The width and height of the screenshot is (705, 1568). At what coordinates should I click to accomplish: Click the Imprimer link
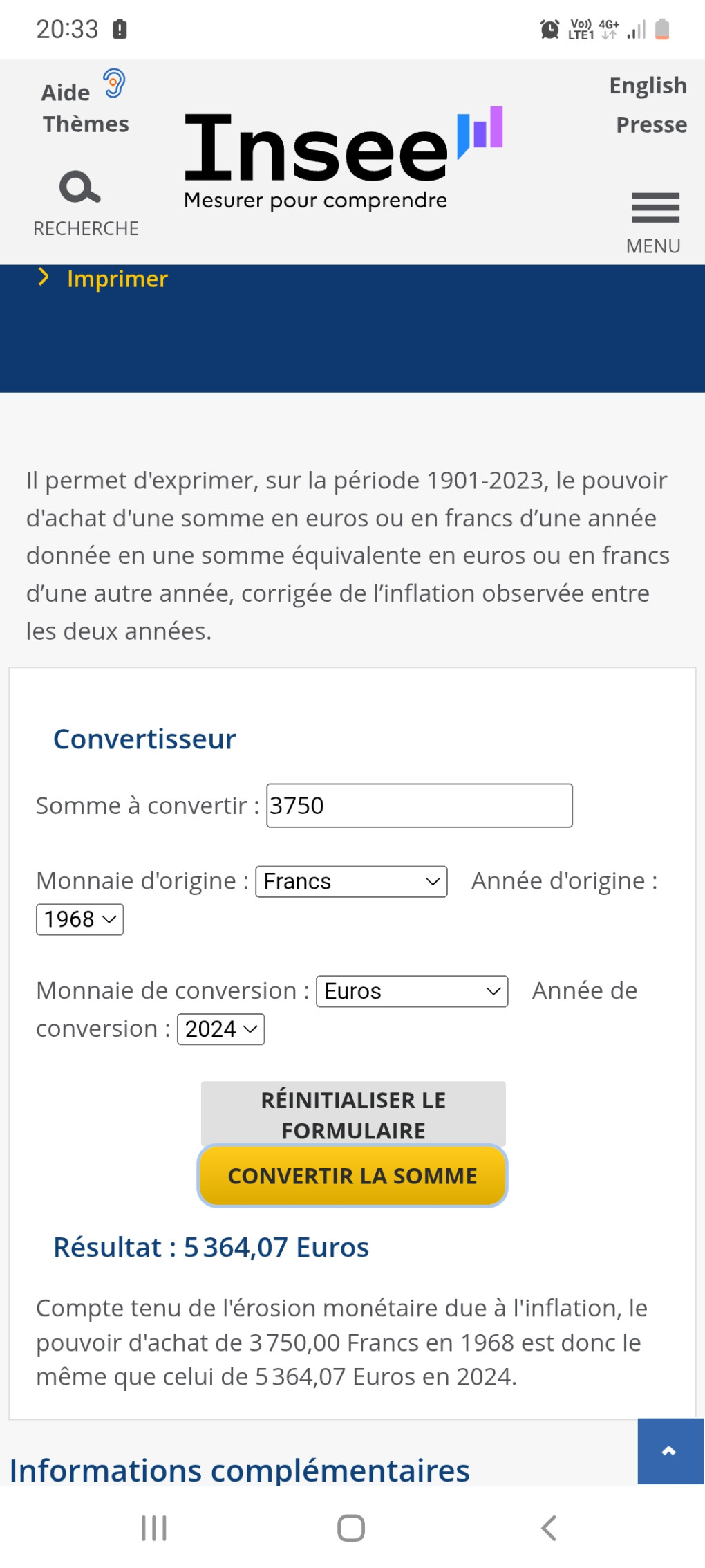[117, 279]
